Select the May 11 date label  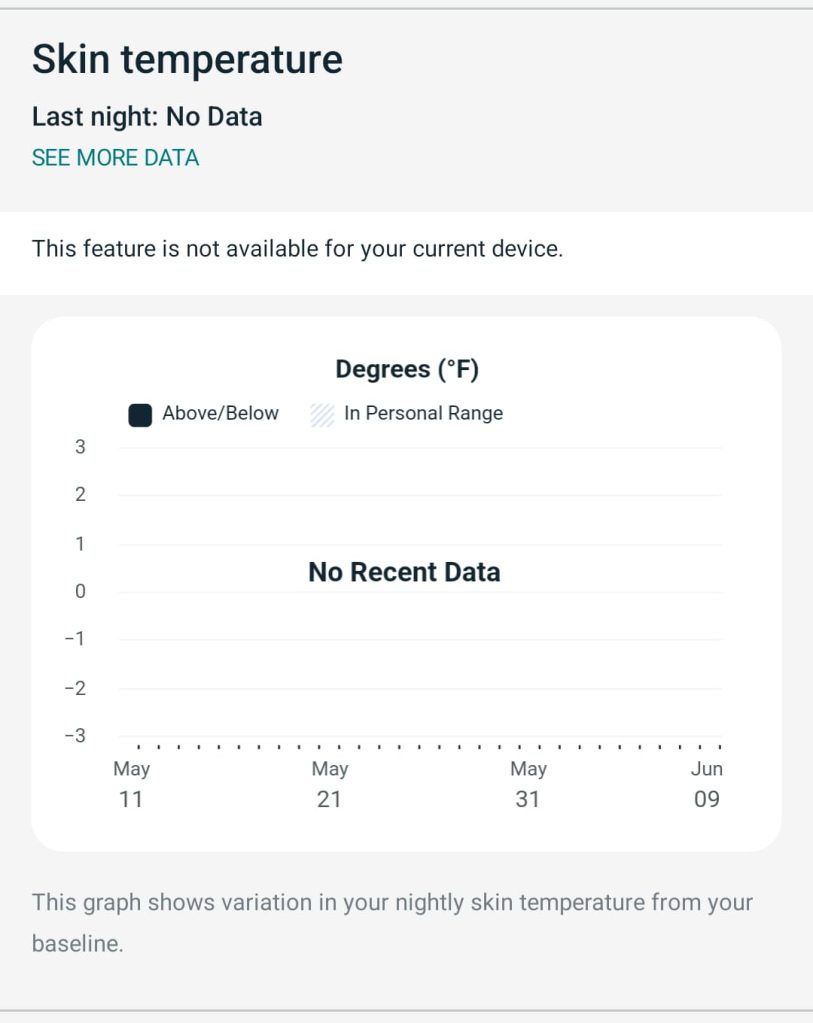[x=131, y=784]
